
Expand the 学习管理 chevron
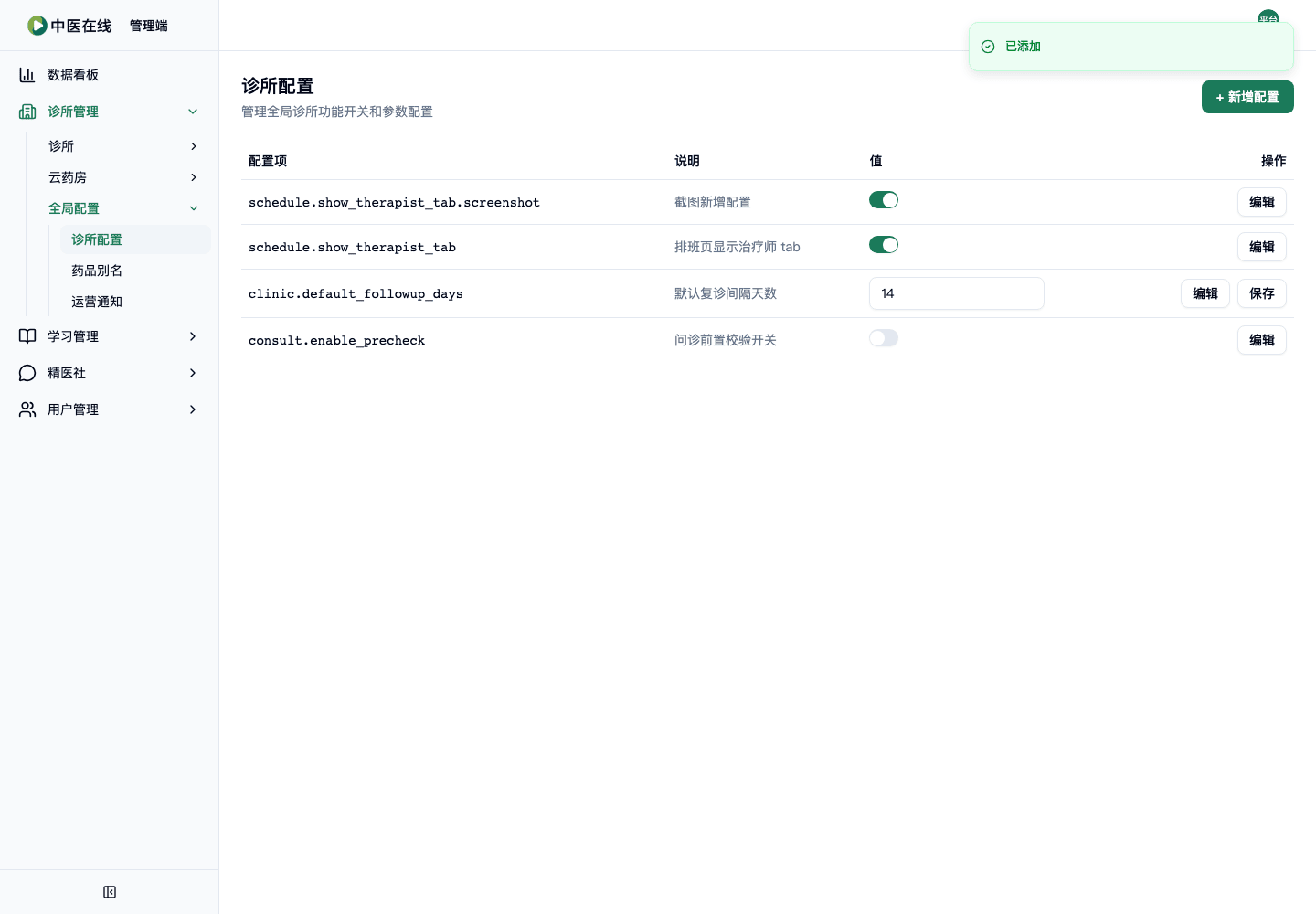pos(193,336)
